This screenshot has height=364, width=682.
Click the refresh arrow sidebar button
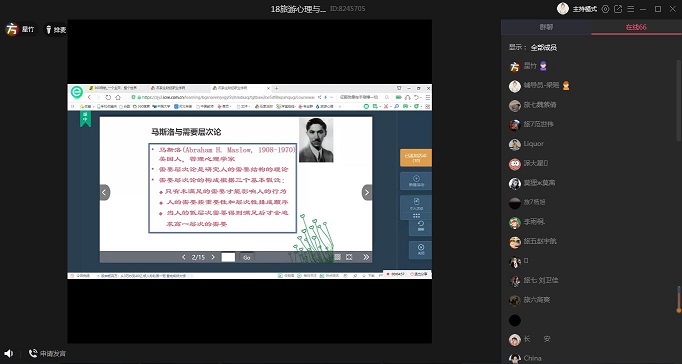pyautogui.click(x=421, y=226)
